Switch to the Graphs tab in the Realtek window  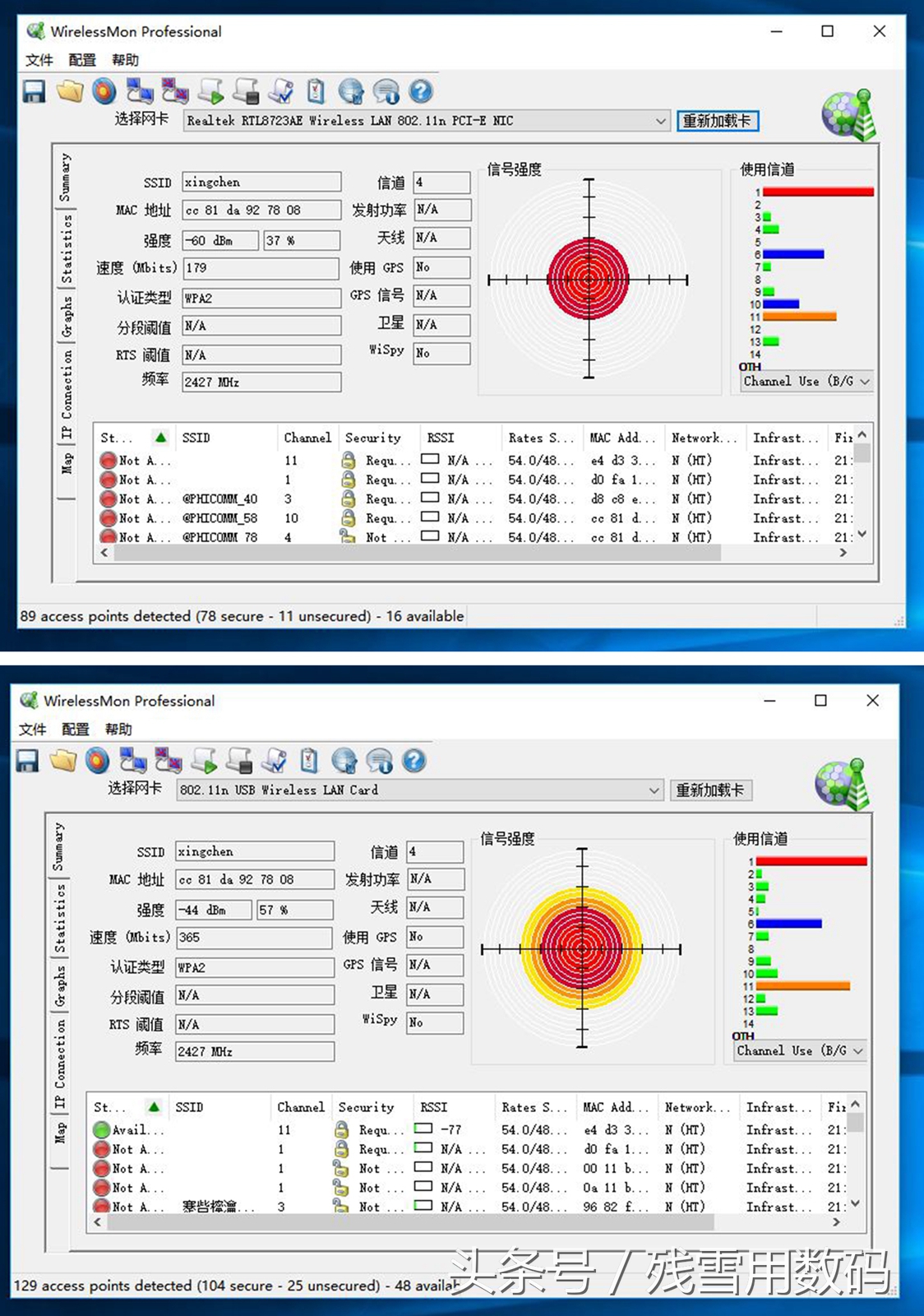(x=66, y=317)
